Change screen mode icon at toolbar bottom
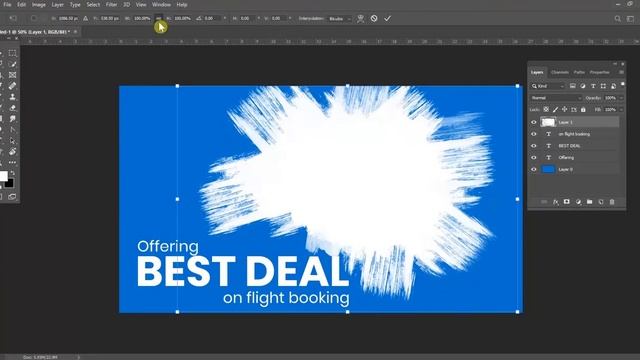 (12, 197)
